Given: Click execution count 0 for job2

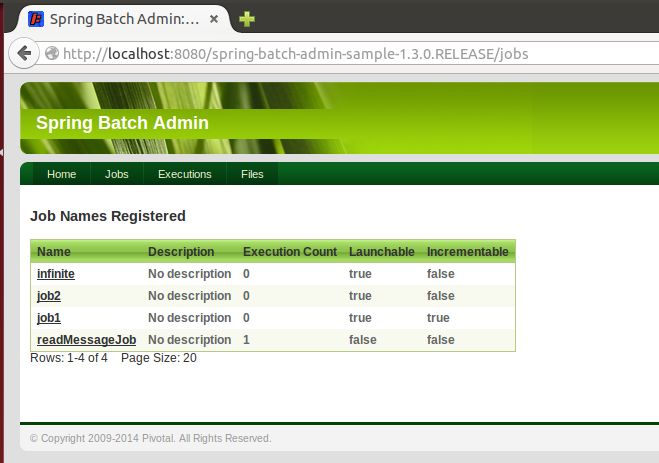Looking at the screenshot, I should (x=246, y=296).
